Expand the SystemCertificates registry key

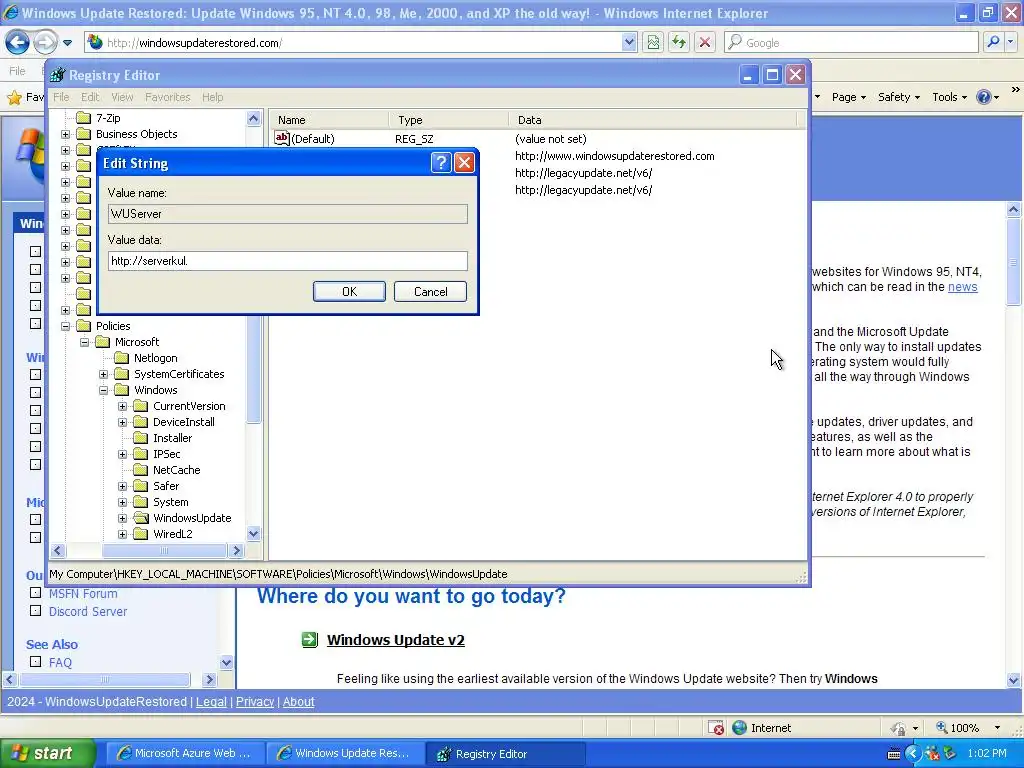point(103,374)
